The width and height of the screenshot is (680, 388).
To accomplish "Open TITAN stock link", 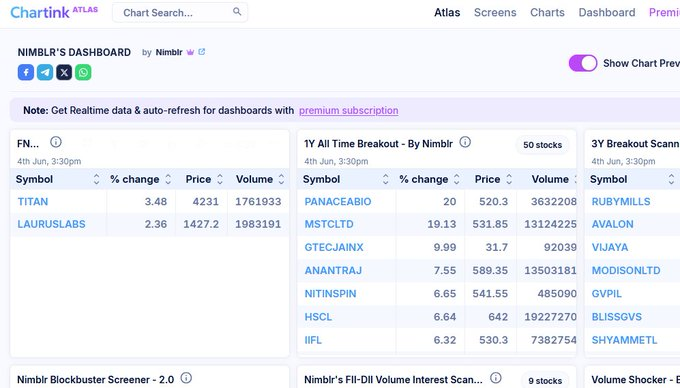I will [33, 202].
